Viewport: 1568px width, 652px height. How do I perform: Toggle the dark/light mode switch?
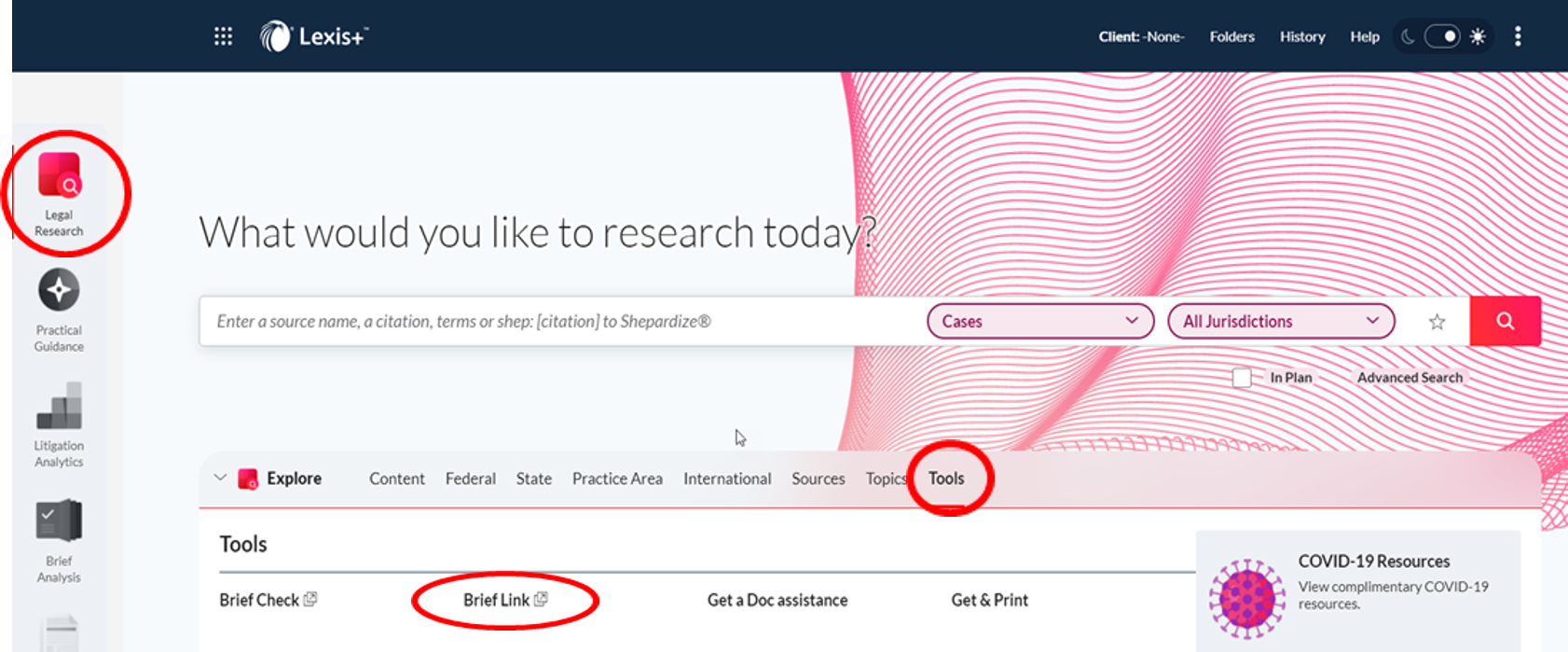point(1442,36)
